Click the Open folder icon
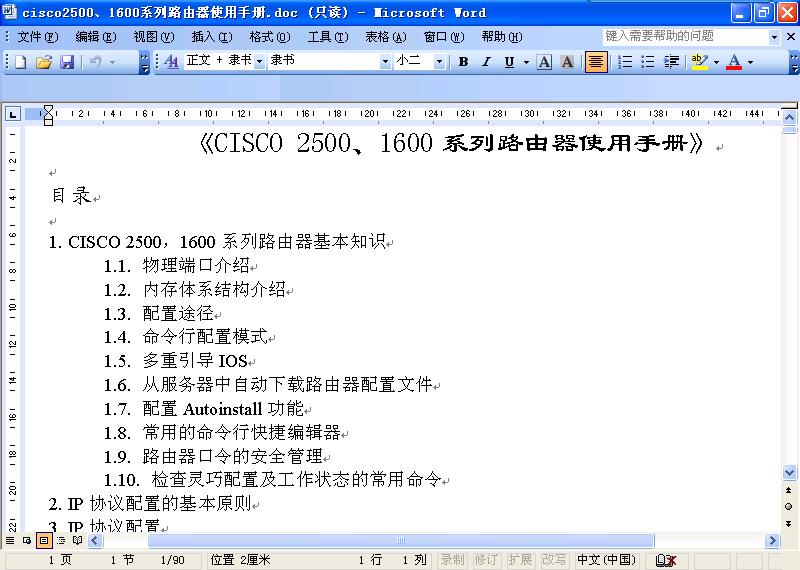The image size is (800, 570). [x=43, y=62]
